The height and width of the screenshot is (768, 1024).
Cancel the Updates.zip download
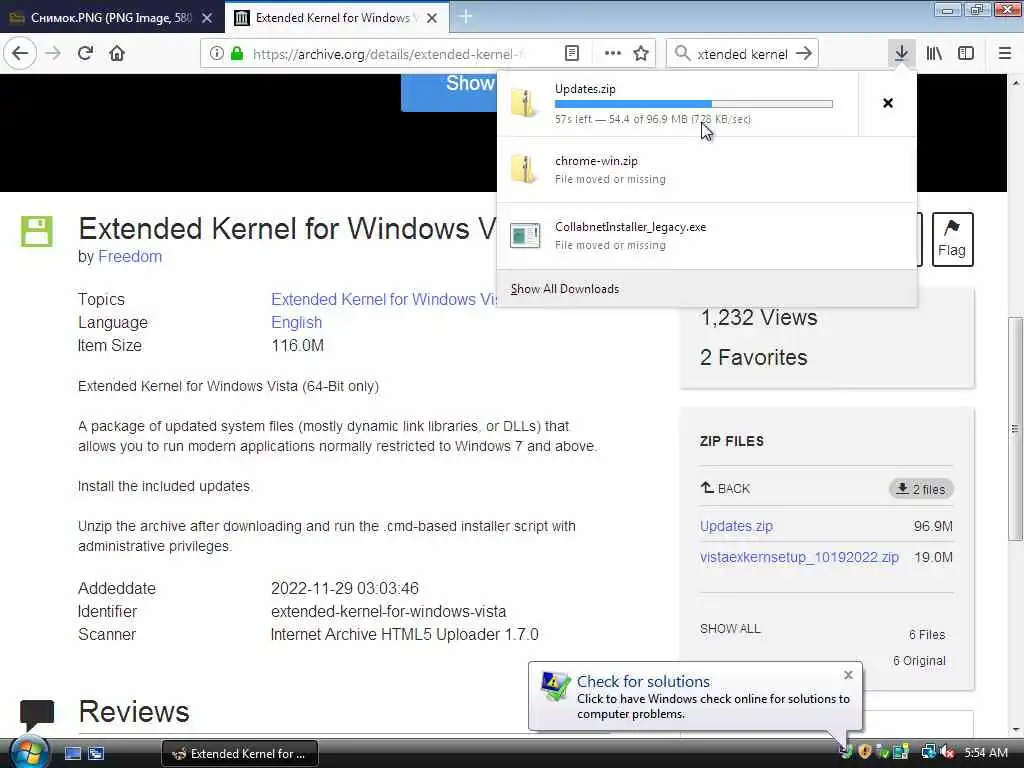pos(888,103)
